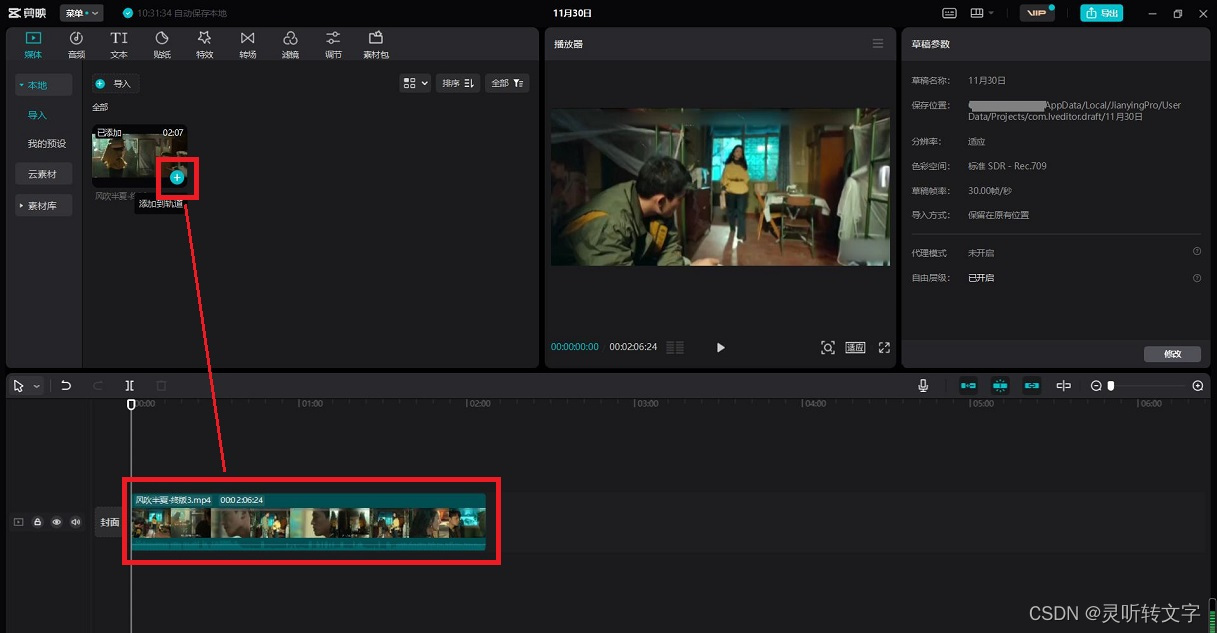Click the undo icon
Screen dimensions: 1217x633
point(66,385)
